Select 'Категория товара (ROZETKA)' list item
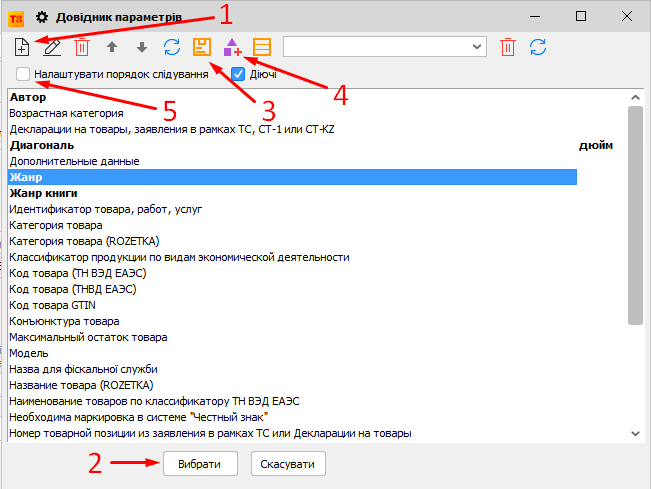Viewport: 651px width, 489px height. [84, 241]
